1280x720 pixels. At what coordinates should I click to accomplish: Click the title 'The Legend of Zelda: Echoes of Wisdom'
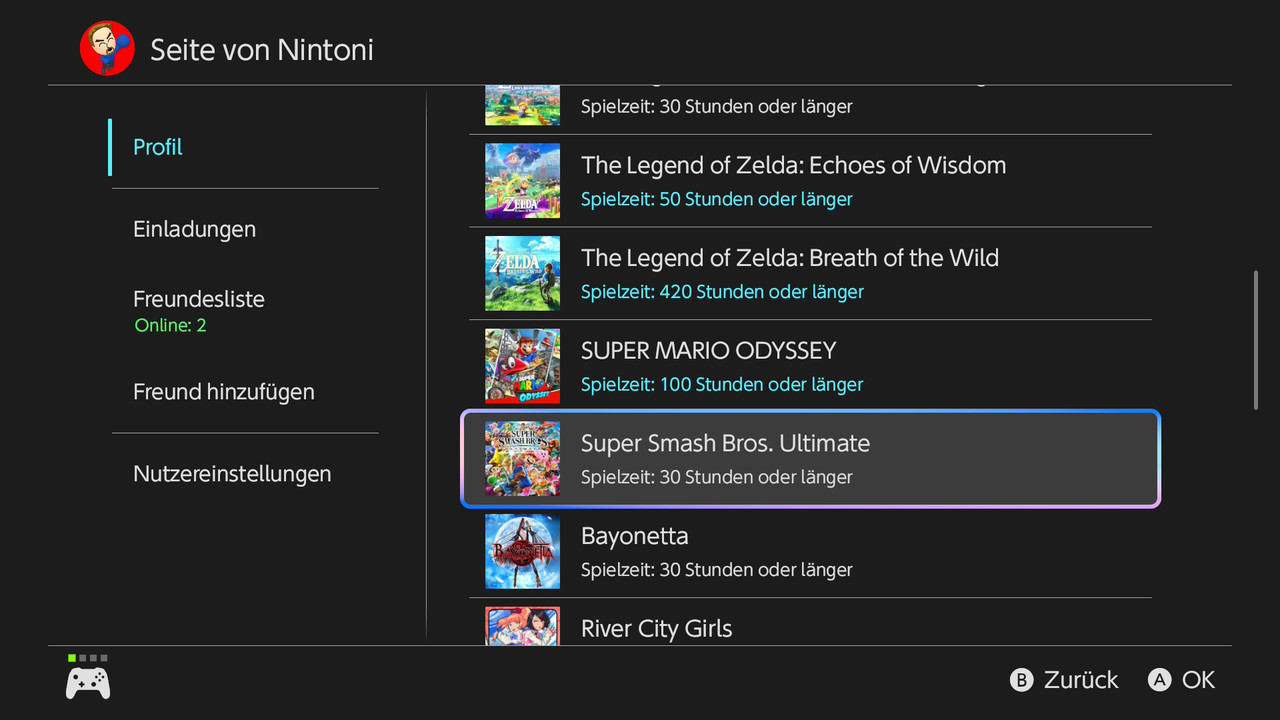click(794, 165)
